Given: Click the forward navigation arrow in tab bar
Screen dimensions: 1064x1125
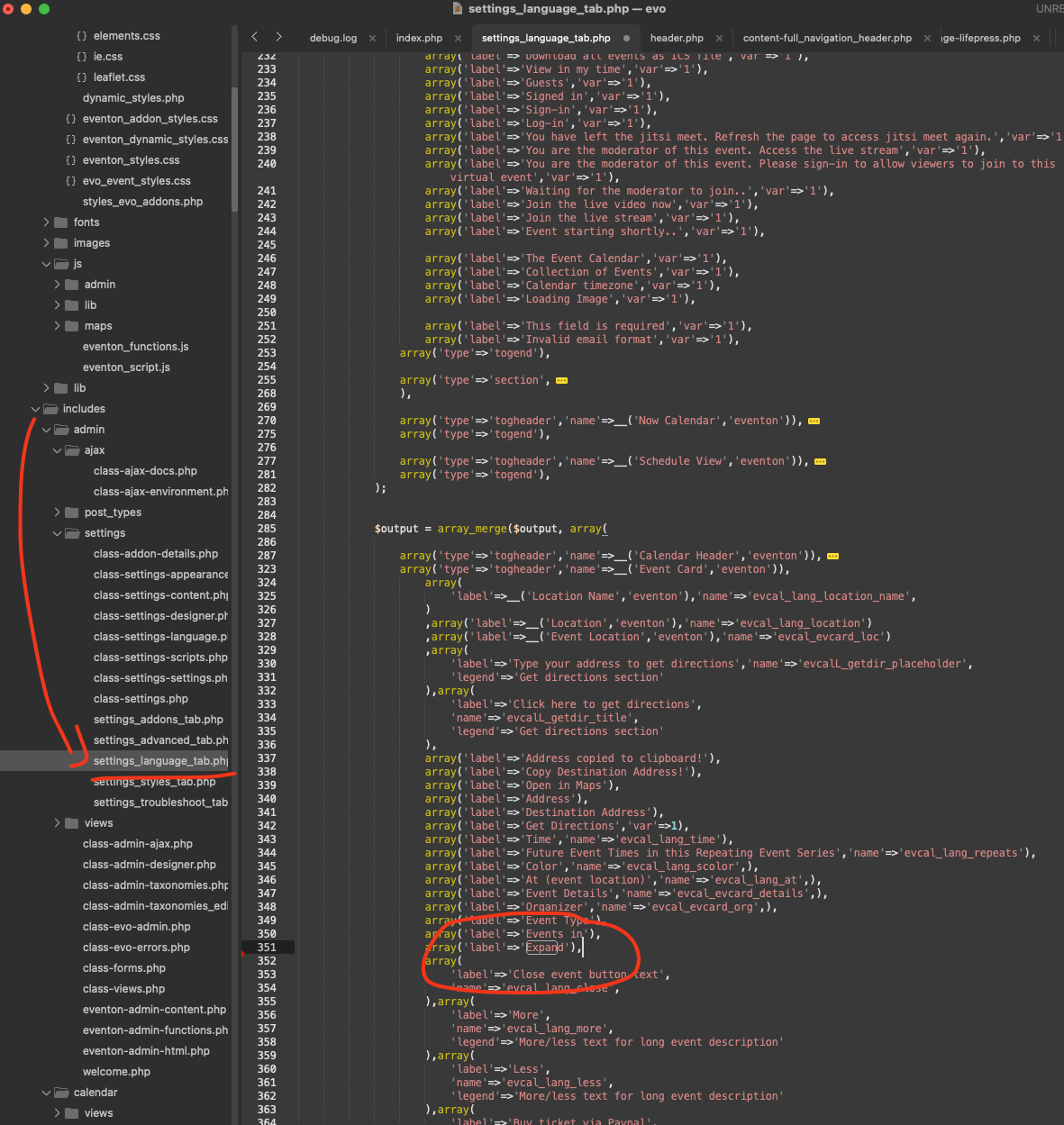Looking at the screenshot, I should [x=278, y=37].
